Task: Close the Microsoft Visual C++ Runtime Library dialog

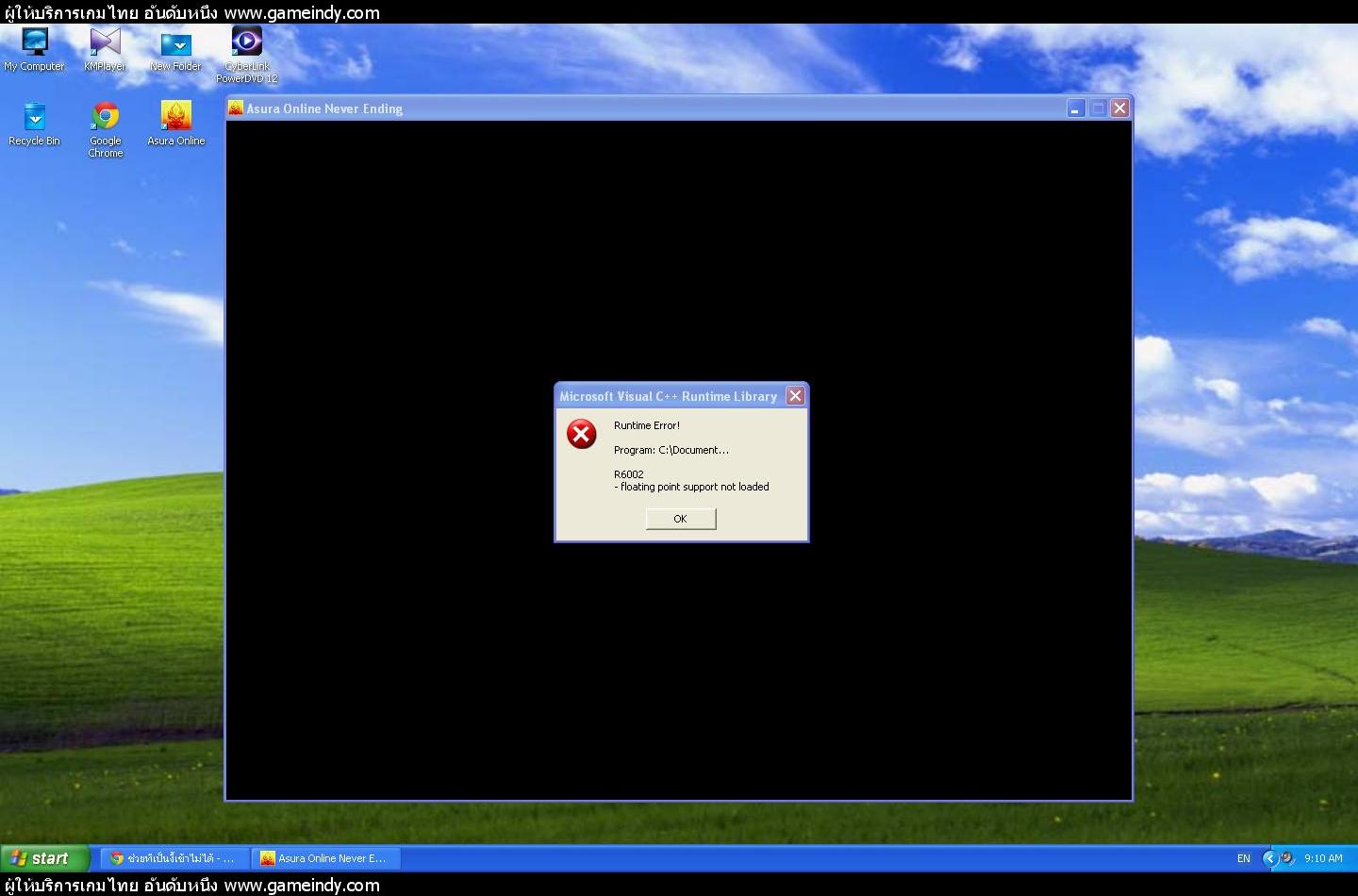Action: click(796, 396)
